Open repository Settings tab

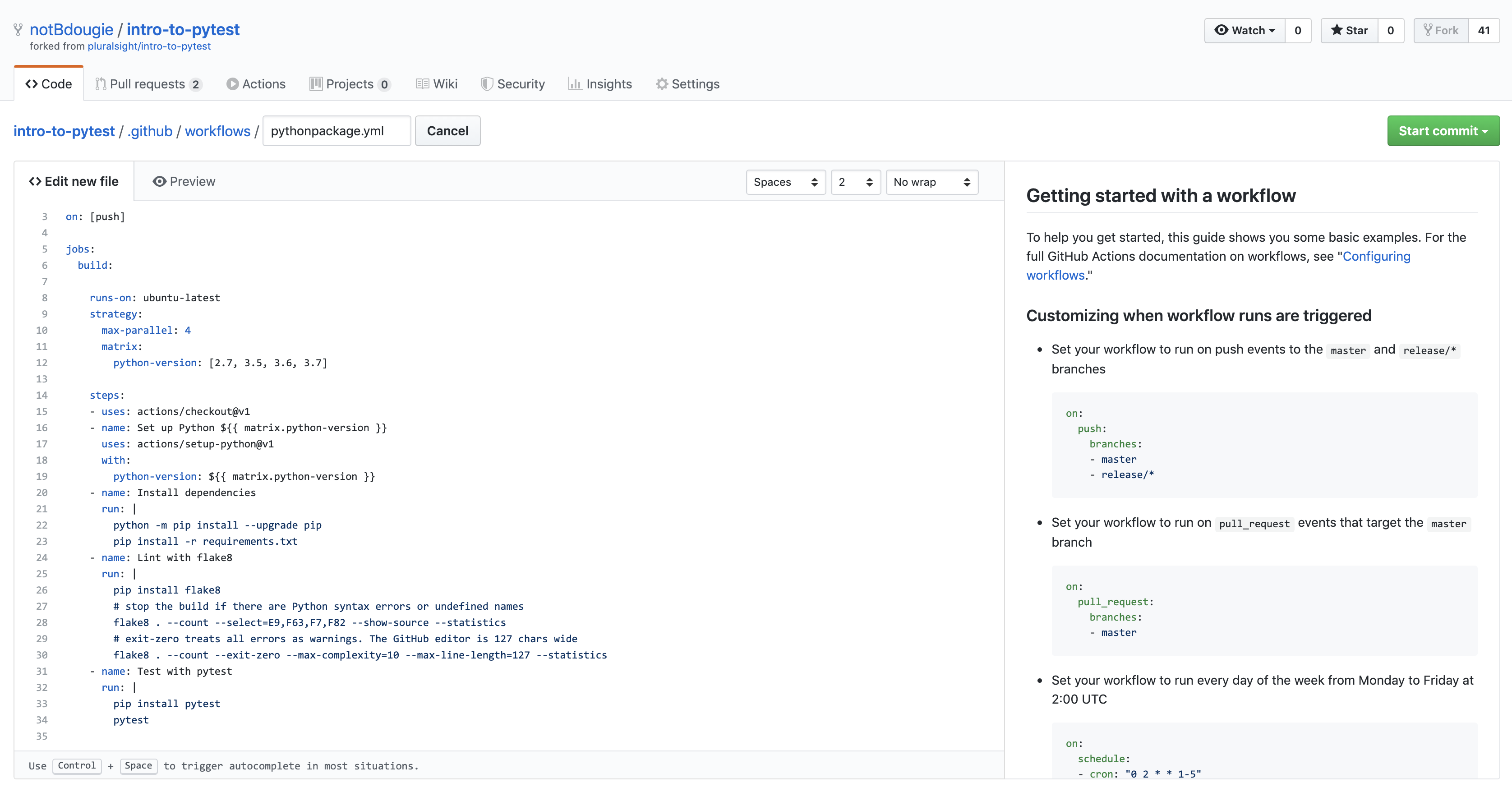pyautogui.click(x=688, y=84)
